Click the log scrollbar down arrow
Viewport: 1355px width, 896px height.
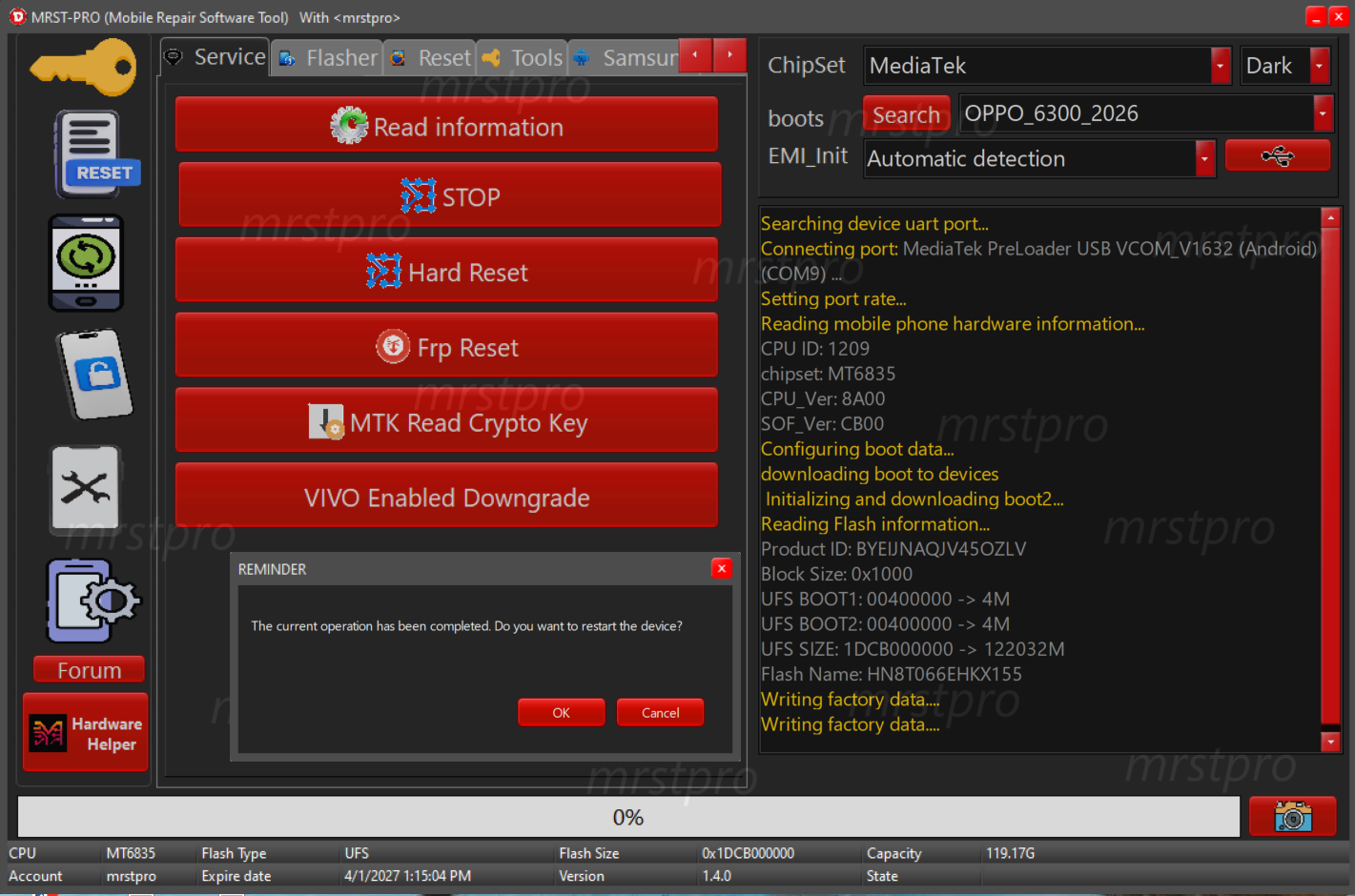point(1331,741)
